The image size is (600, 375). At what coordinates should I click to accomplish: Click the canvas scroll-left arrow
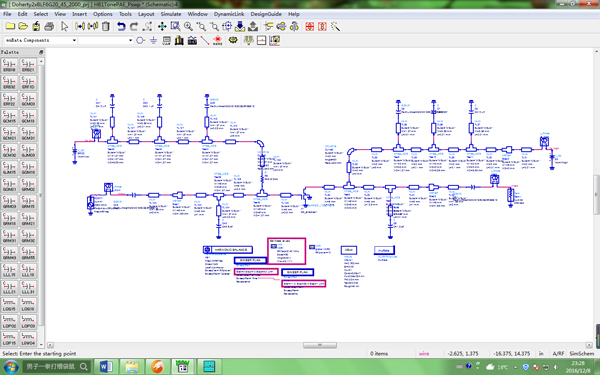50,345
